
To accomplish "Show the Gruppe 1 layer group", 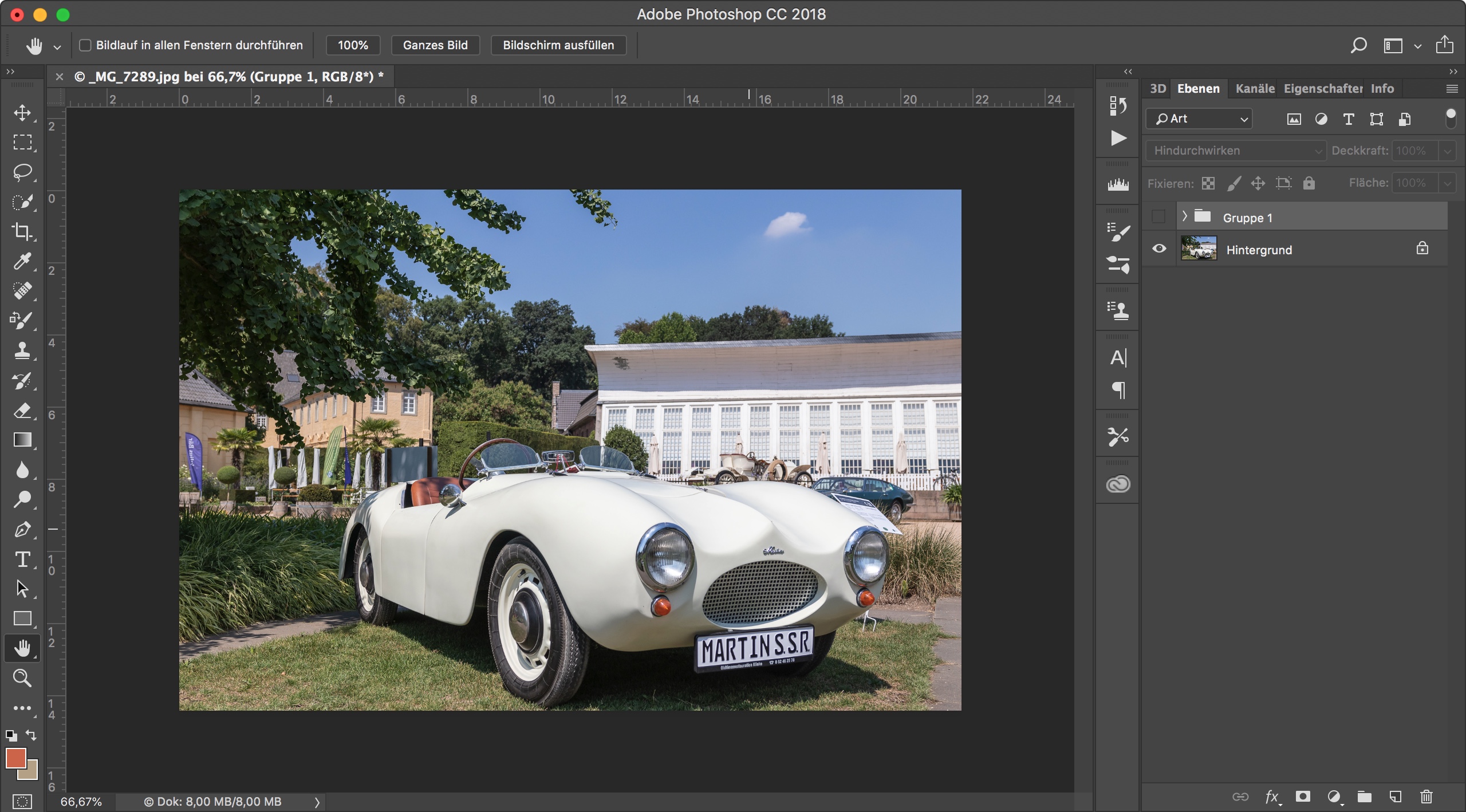I will pos(1158,216).
